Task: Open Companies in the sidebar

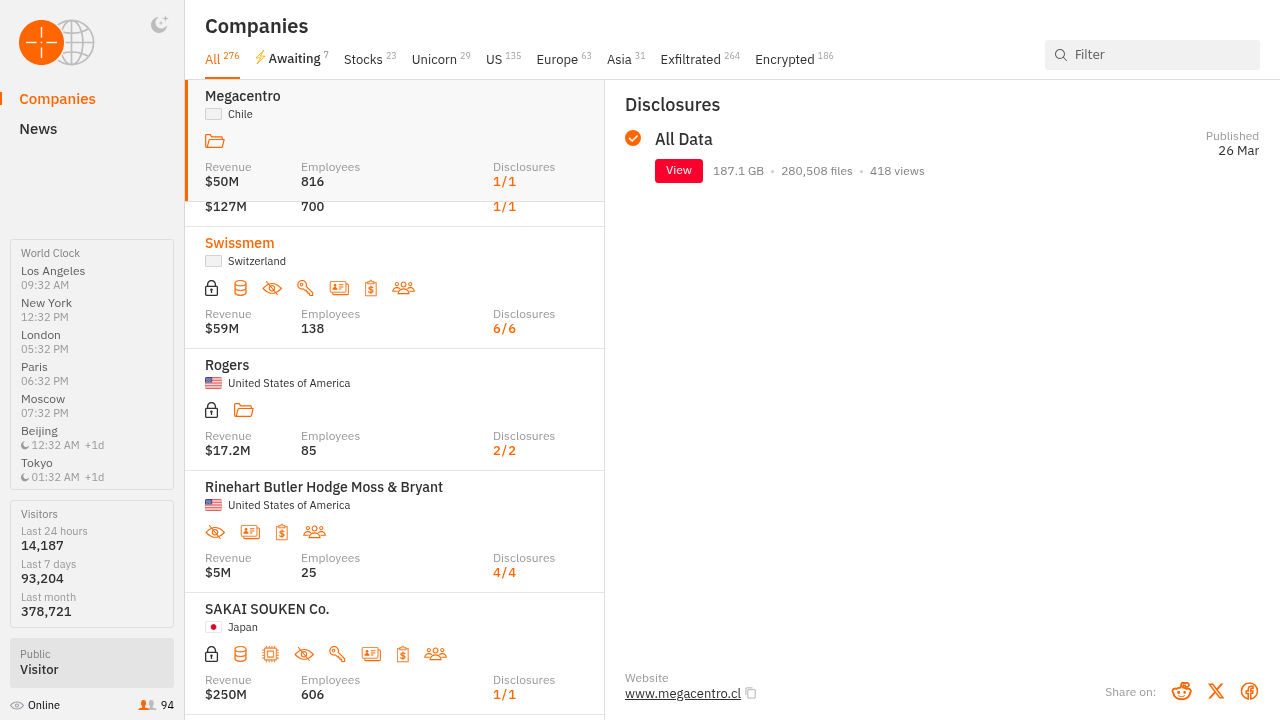Action: point(57,99)
